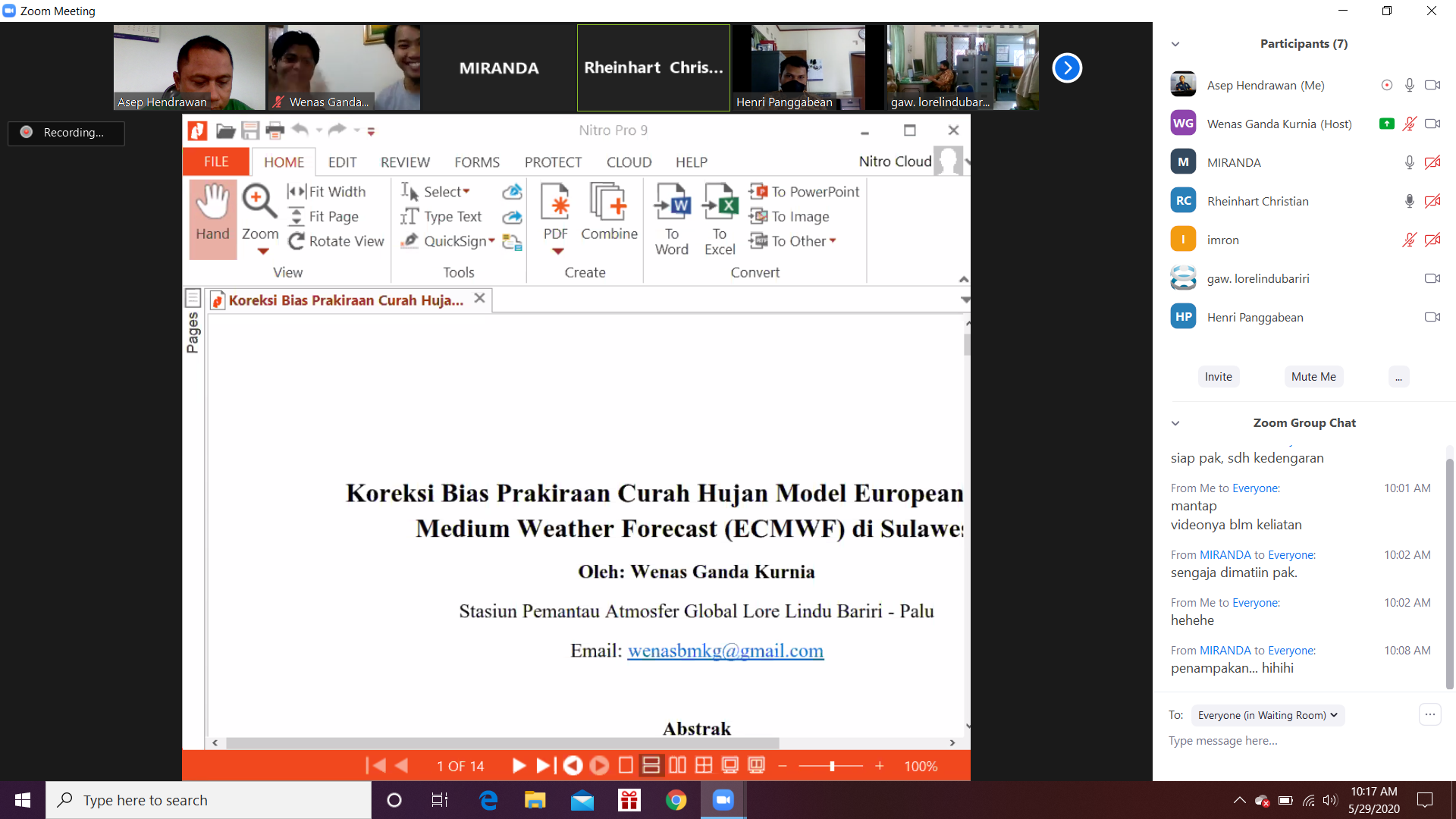Open the Everyone (in Waiting Room) dropdown
The height and width of the screenshot is (819, 1456).
tap(1267, 715)
